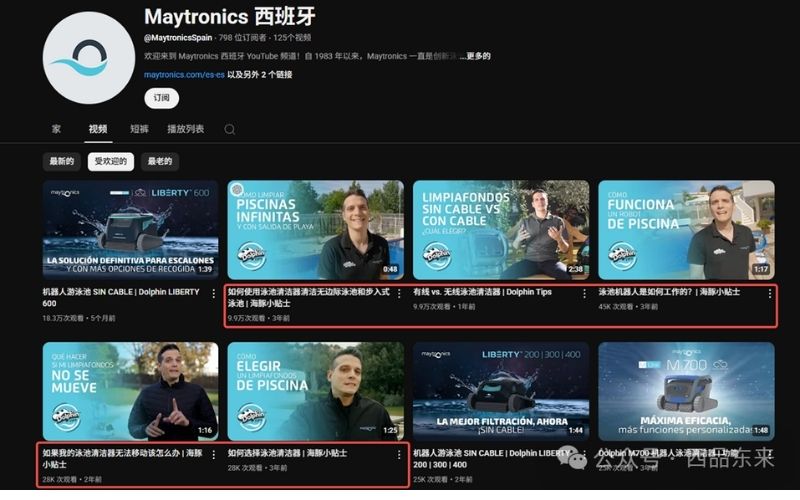Play the LIBERTY 600 thumbnail video
This screenshot has width=800, height=500.
[131, 230]
